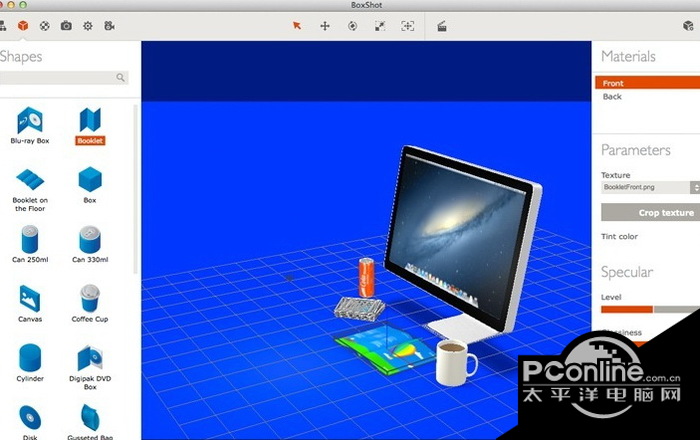This screenshot has height=440, width=700.
Task: Choose the Disk shape
Action: [30, 422]
